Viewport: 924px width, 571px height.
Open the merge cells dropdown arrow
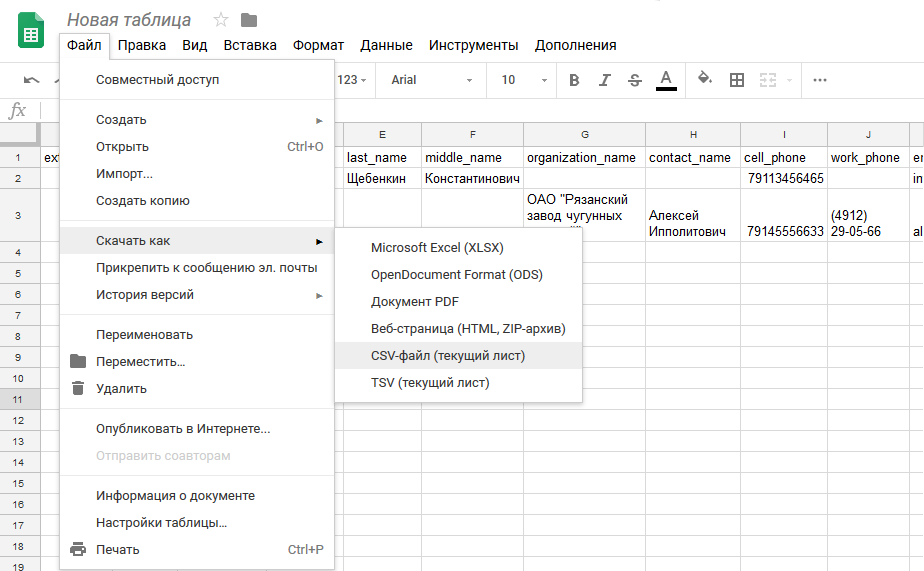[789, 80]
